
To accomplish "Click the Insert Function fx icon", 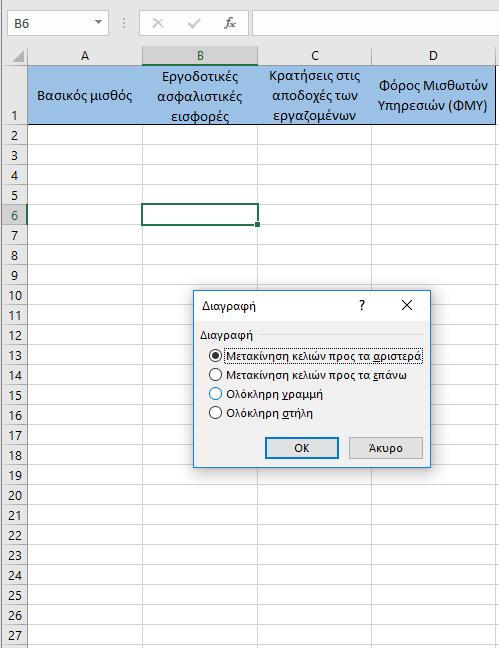I will click(x=230, y=23).
